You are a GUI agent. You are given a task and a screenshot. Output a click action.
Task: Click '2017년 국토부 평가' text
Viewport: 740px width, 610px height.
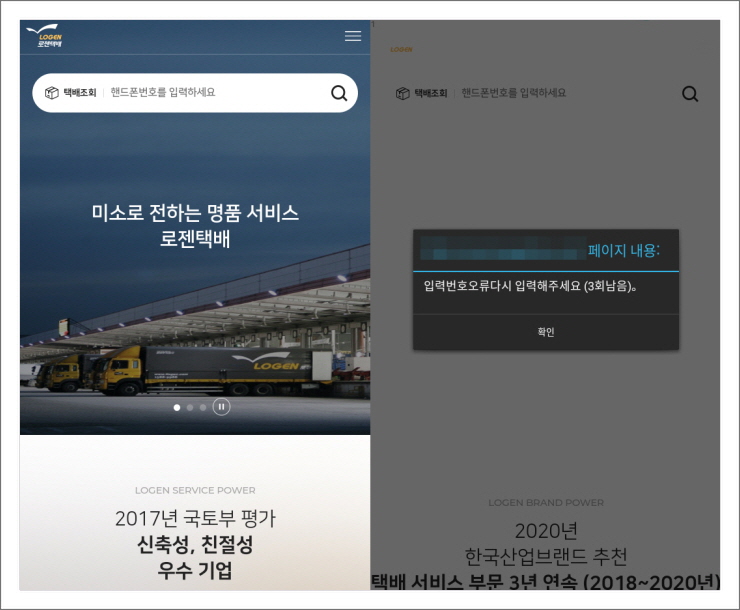click(195, 518)
